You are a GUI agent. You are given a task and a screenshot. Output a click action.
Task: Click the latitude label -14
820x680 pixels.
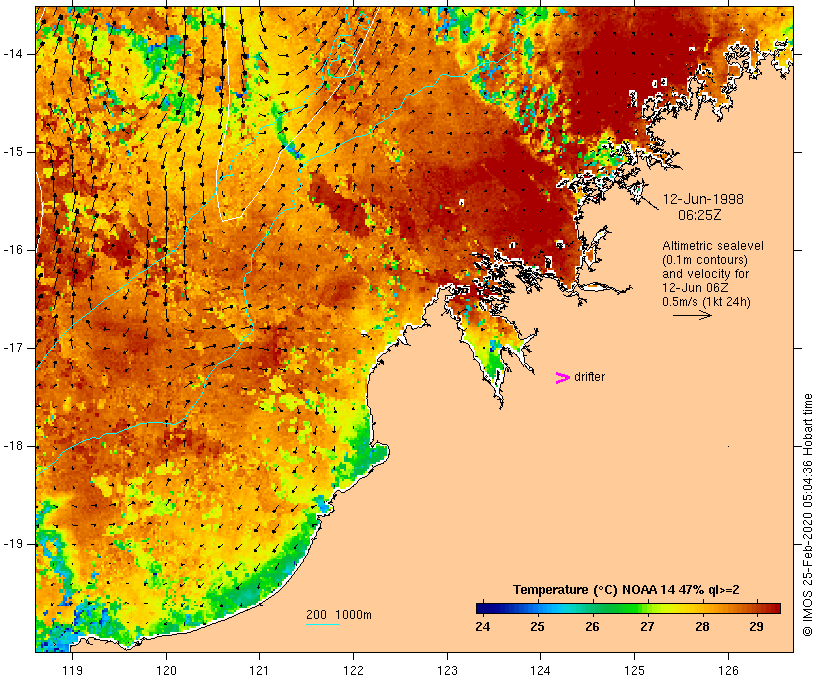pos(13,54)
